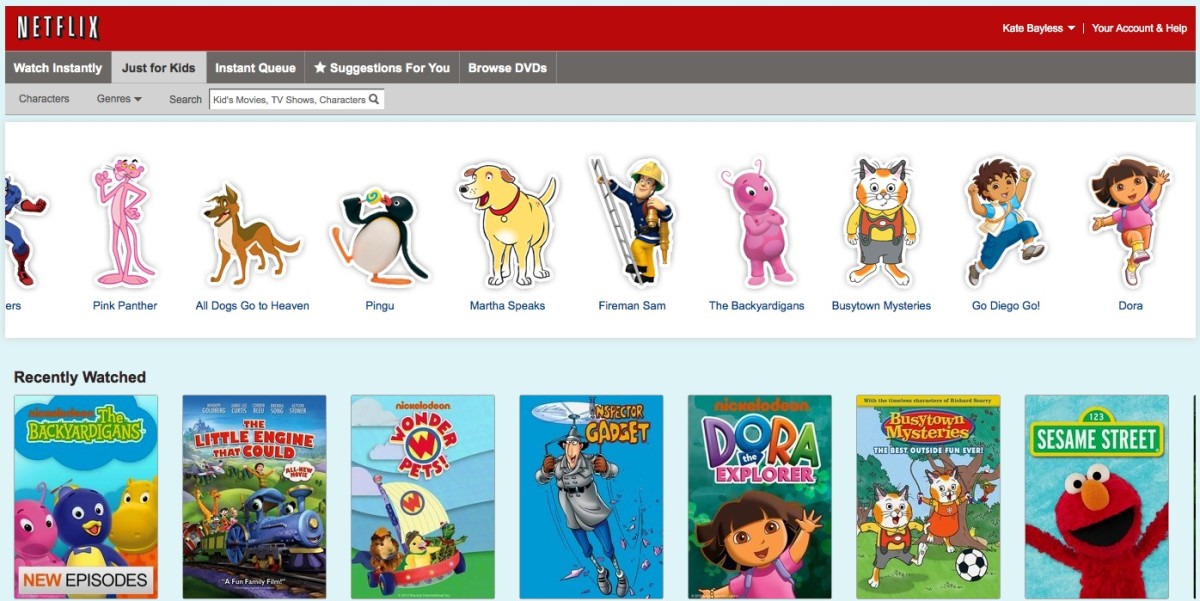Open the Busytown Mysteries DVD poster
1200x601 pixels.
(x=928, y=497)
